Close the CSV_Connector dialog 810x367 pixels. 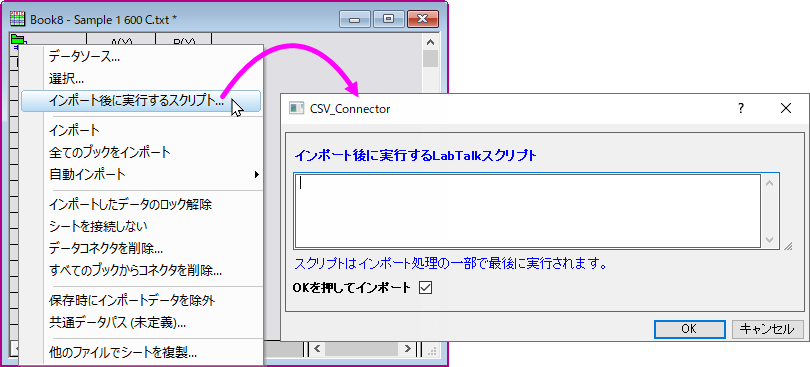786,109
